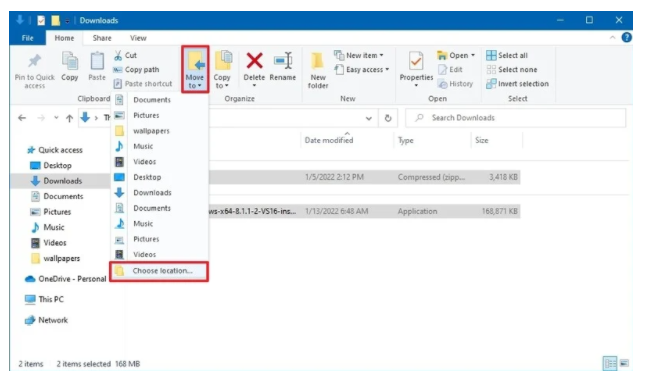Image resolution: width=650 pixels, height=391 pixels.
Task: Click the Cut scissors command
Action: (125, 55)
